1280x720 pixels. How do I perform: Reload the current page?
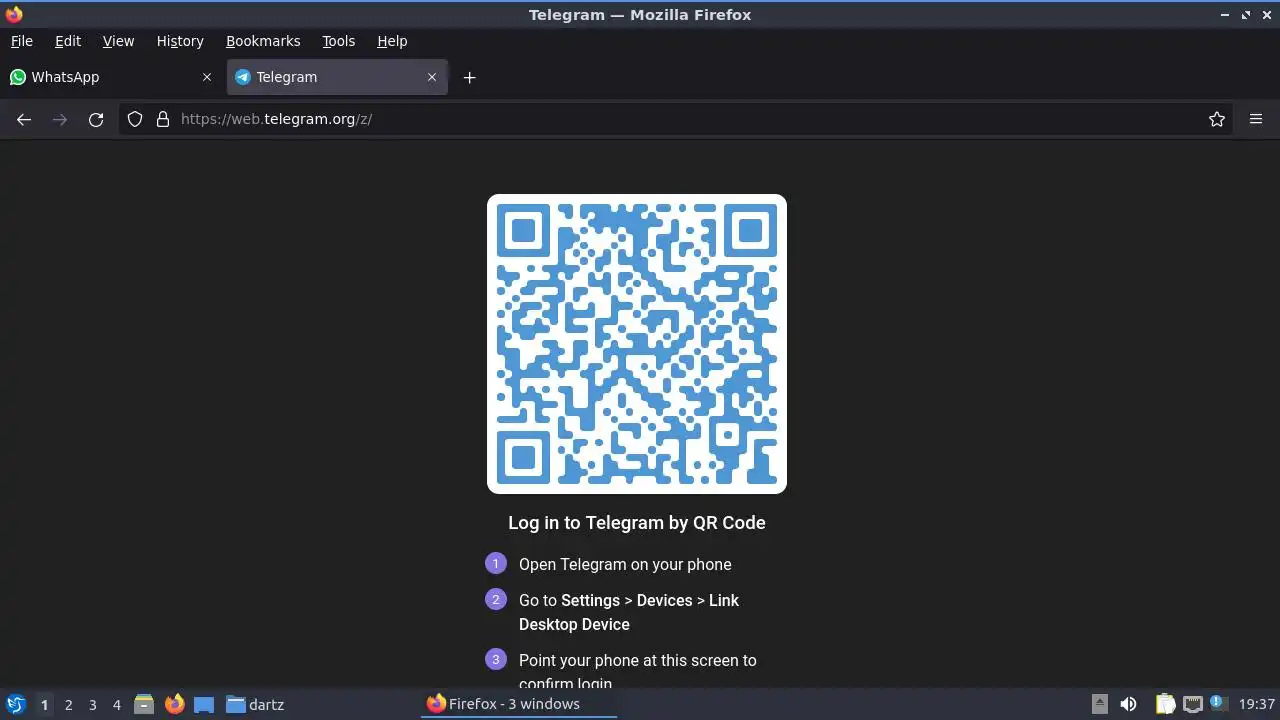[96, 119]
